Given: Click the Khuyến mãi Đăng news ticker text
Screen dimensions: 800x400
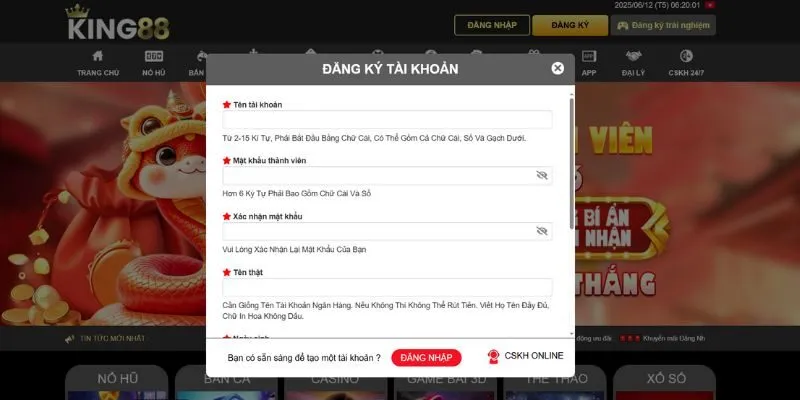Looking at the screenshot, I should click(674, 338).
